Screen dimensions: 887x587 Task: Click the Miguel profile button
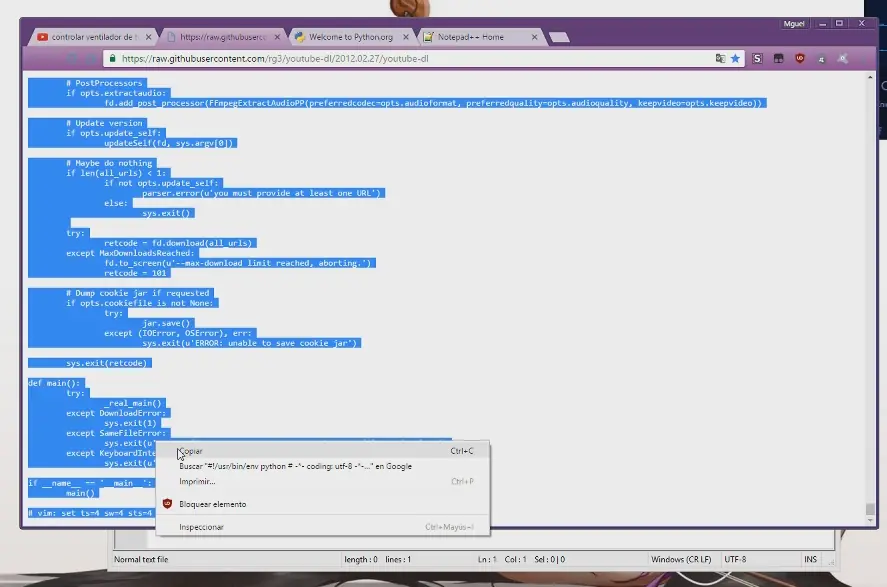coord(794,24)
